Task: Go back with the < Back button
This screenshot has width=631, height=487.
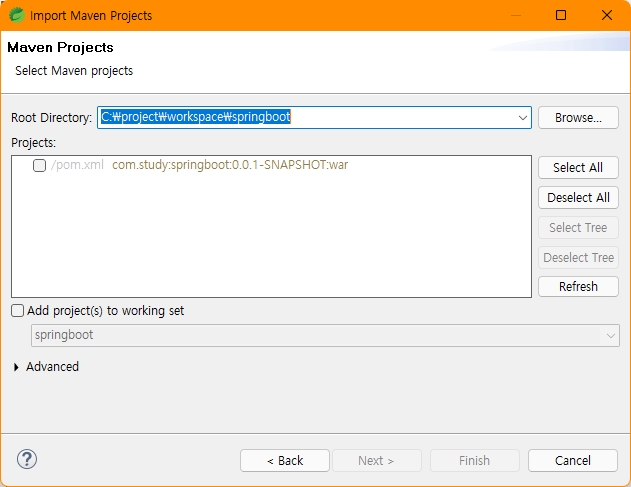Action: (x=285, y=460)
